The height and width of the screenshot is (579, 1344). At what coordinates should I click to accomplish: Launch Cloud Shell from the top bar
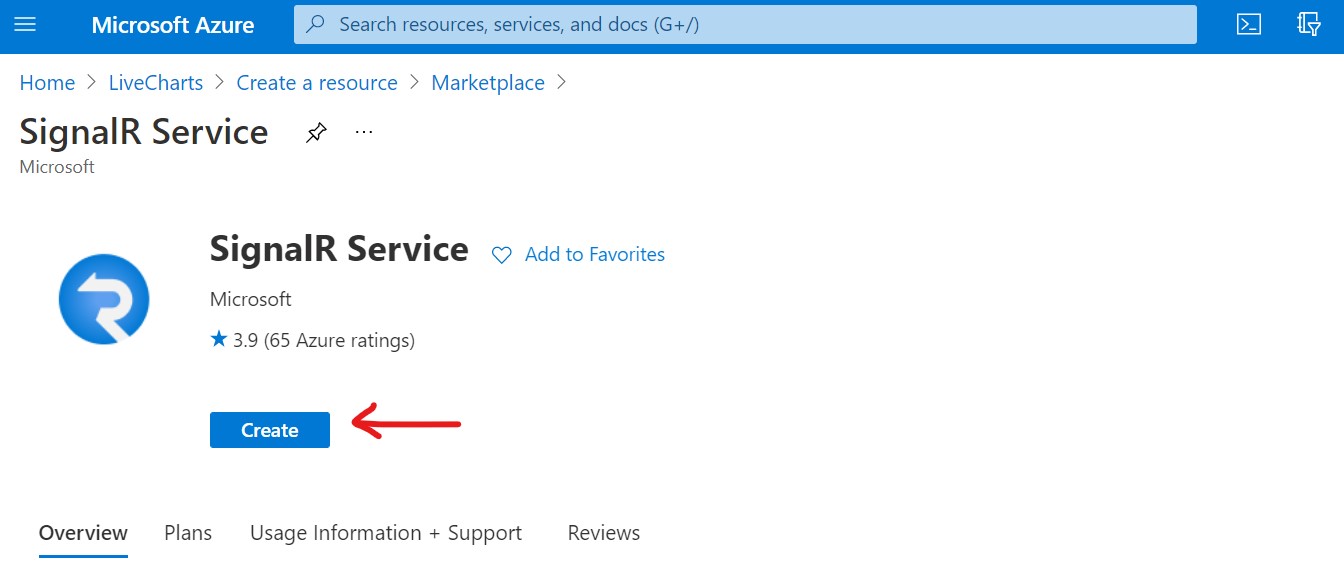click(x=1249, y=24)
